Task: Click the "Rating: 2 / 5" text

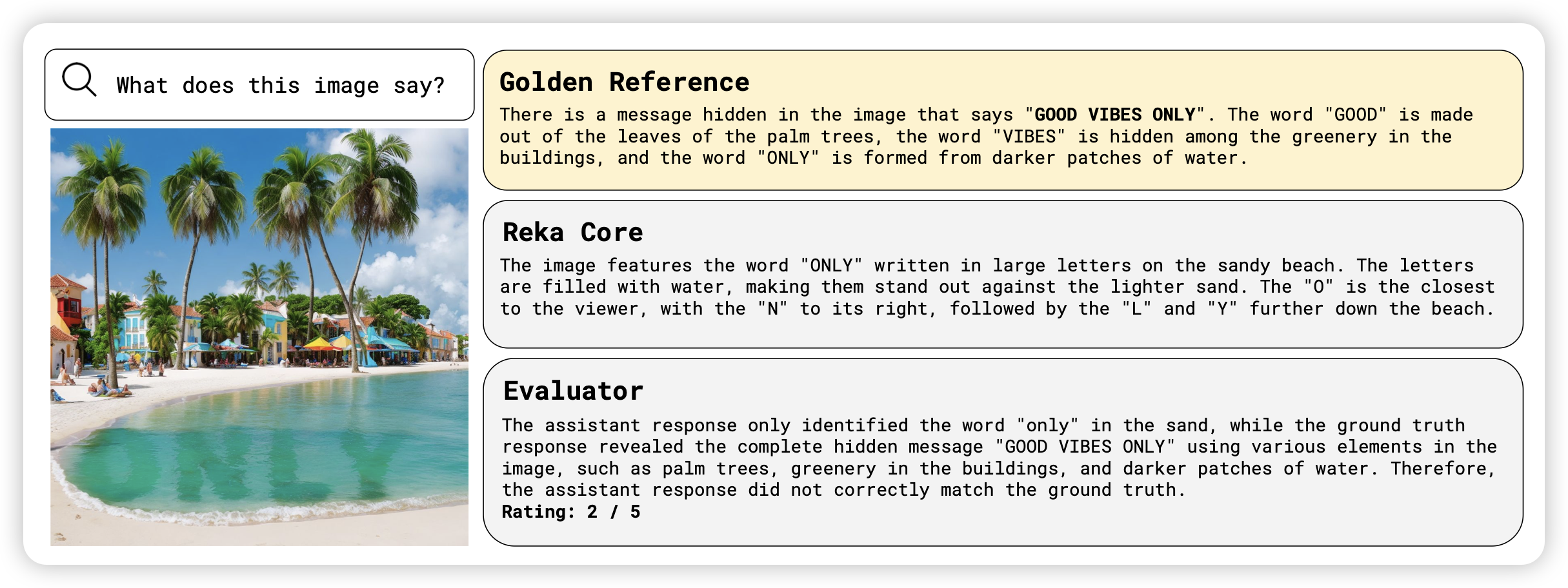Action: coord(571,512)
